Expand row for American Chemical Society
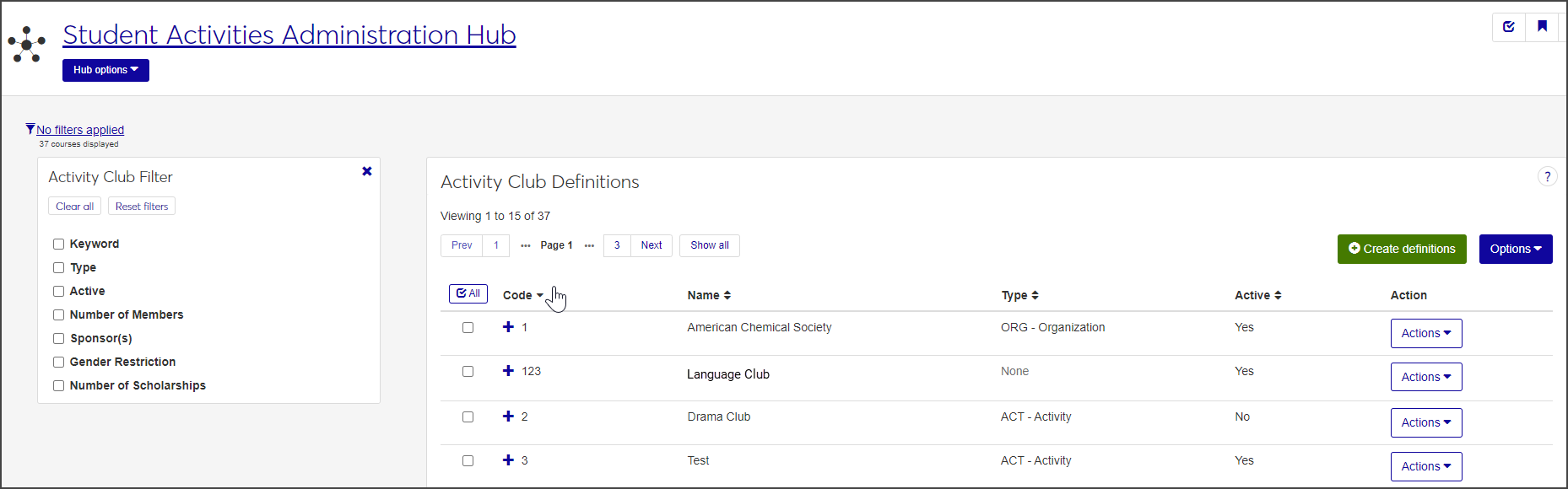The height and width of the screenshot is (489, 1568). click(508, 327)
